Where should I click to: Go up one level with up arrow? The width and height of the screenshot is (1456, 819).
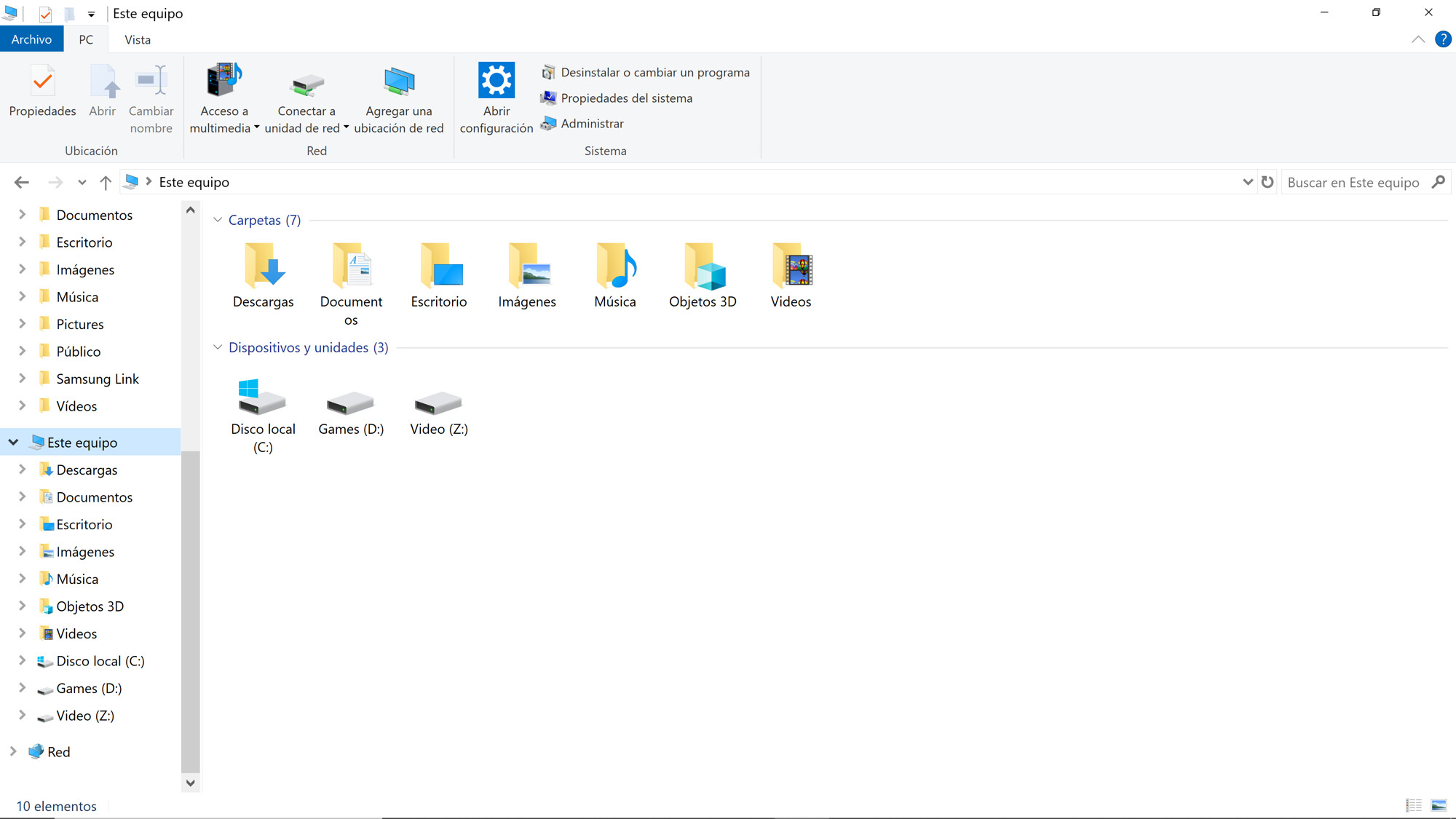pos(106,182)
